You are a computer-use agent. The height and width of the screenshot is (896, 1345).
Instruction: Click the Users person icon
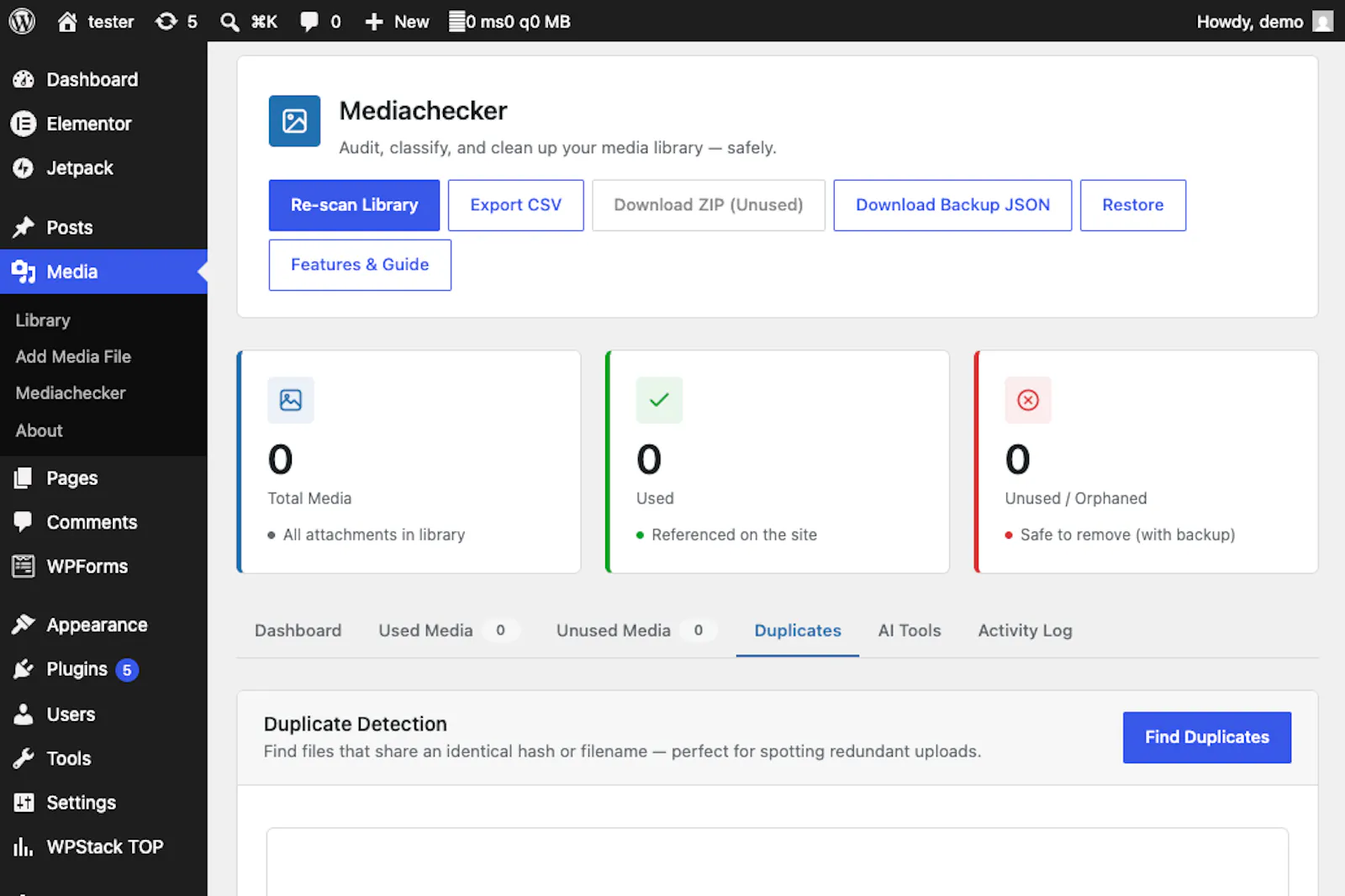click(24, 714)
